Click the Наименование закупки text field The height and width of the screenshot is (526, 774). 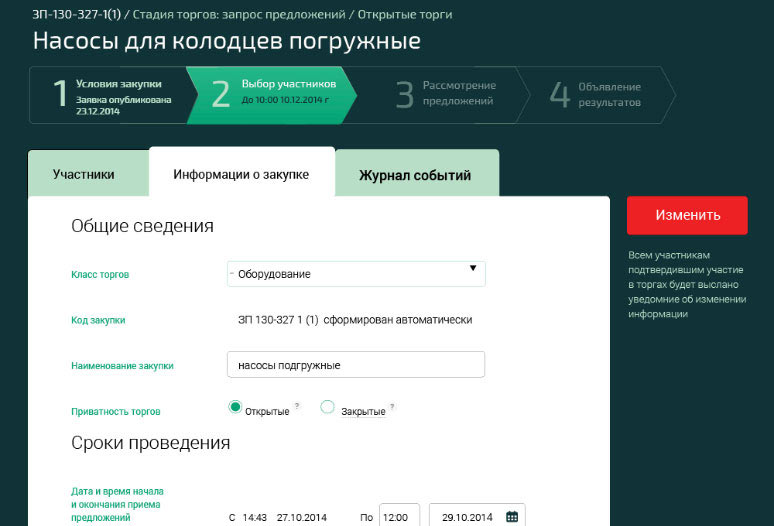coord(356,365)
